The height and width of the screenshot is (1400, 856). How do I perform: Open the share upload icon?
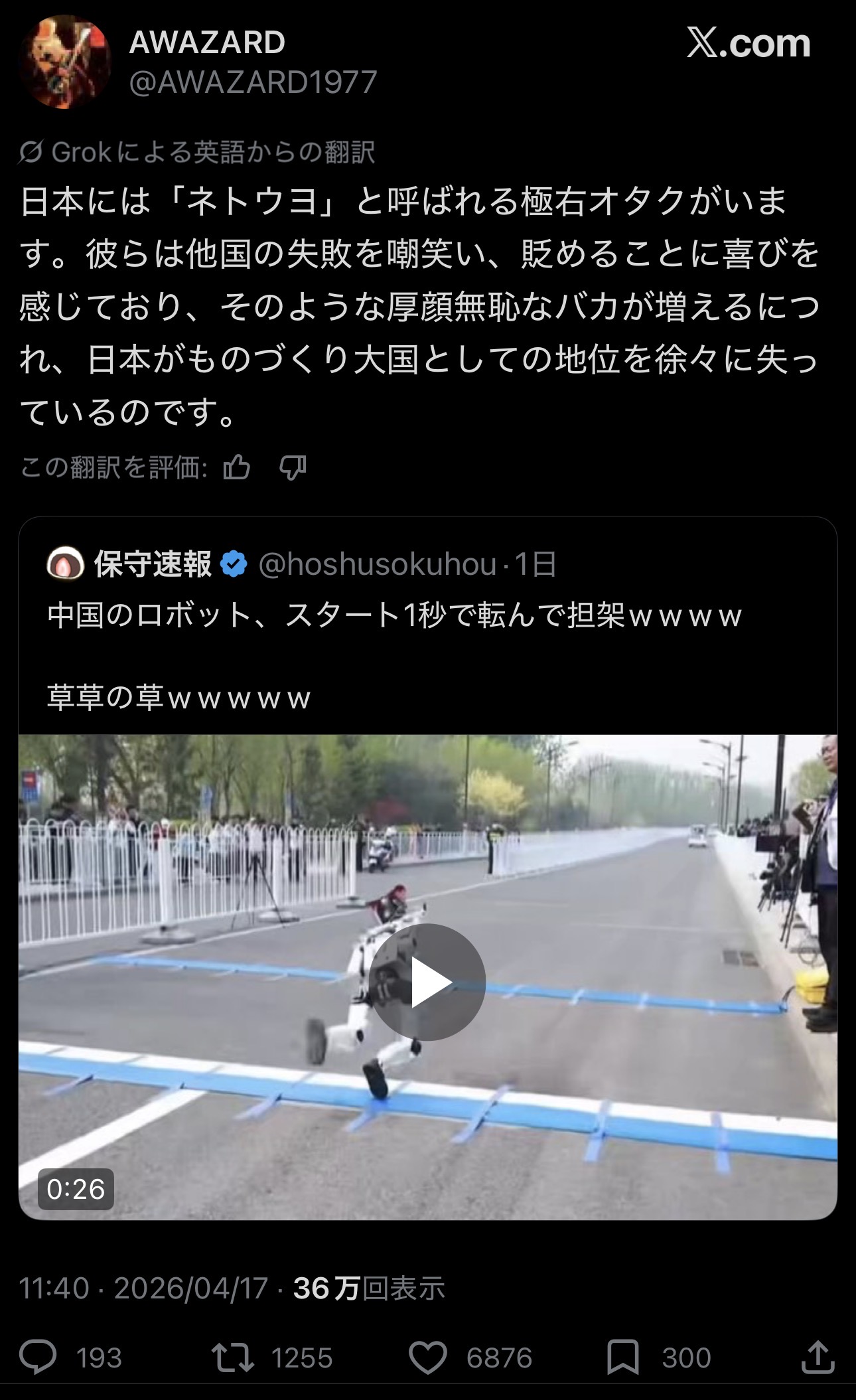coord(818,1358)
